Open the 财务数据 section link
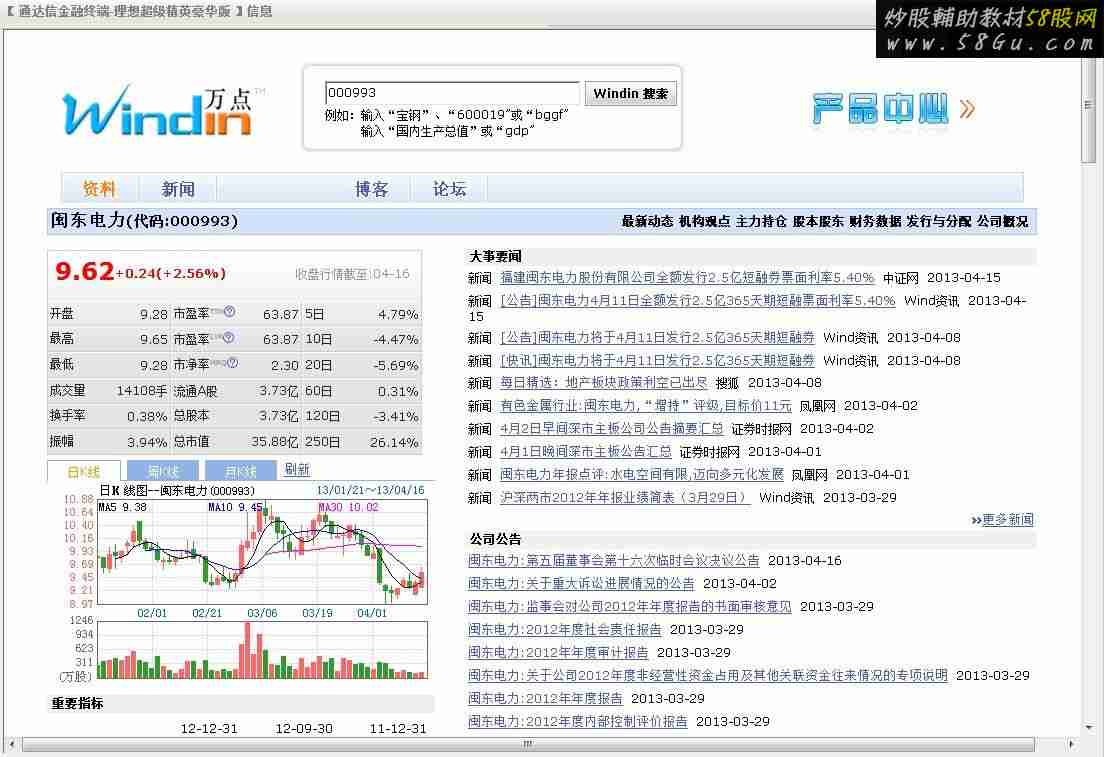The image size is (1104, 757). (875, 221)
